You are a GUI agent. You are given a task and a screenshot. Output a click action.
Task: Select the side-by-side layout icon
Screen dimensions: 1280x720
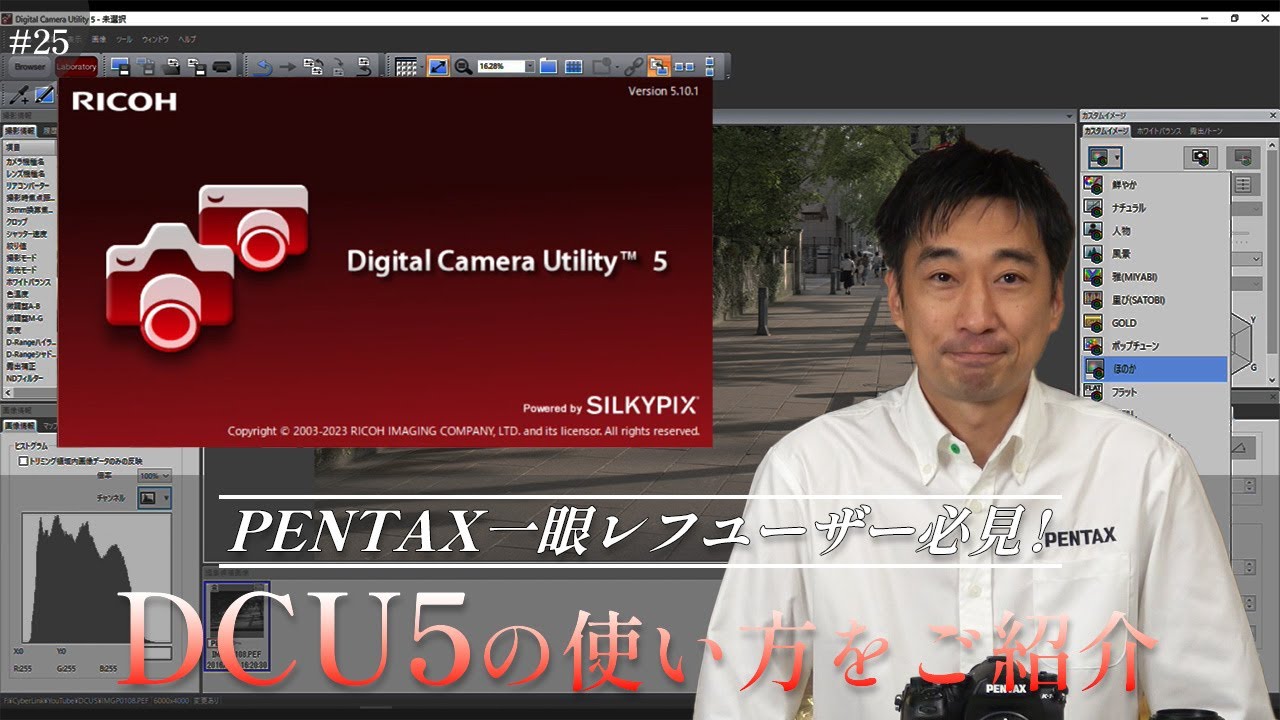[684, 67]
